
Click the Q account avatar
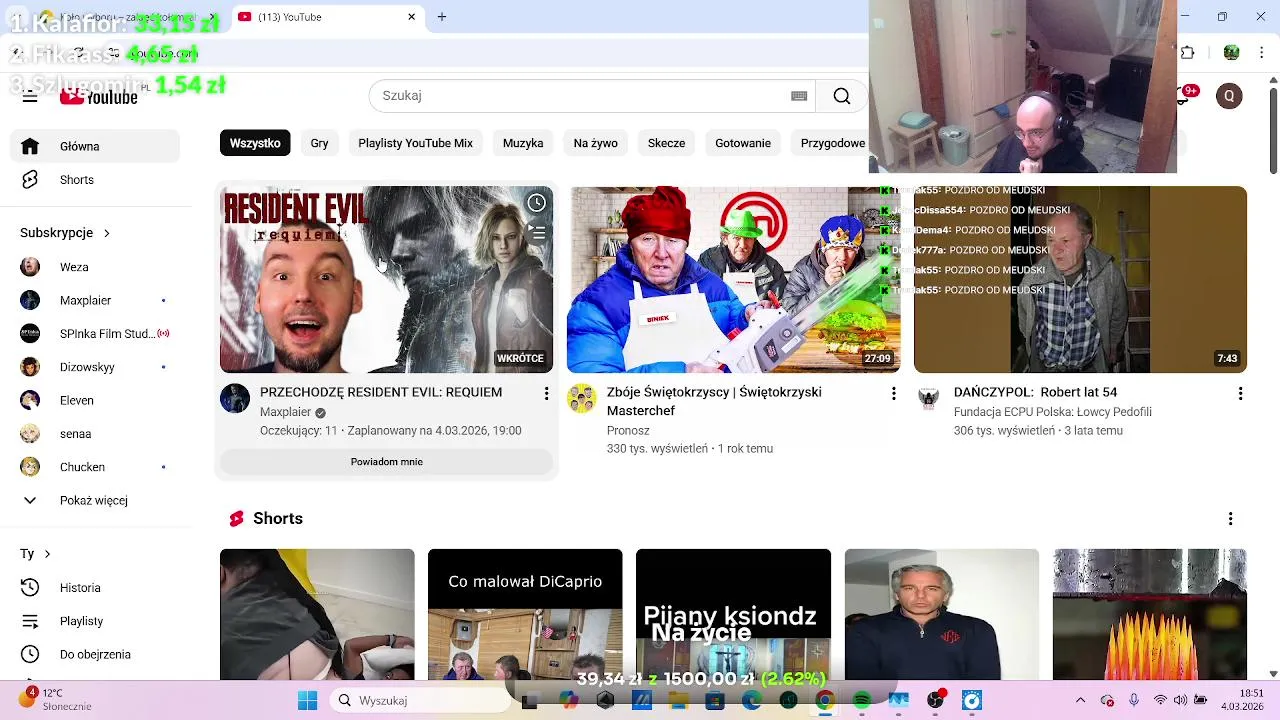click(x=1229, y=96)
